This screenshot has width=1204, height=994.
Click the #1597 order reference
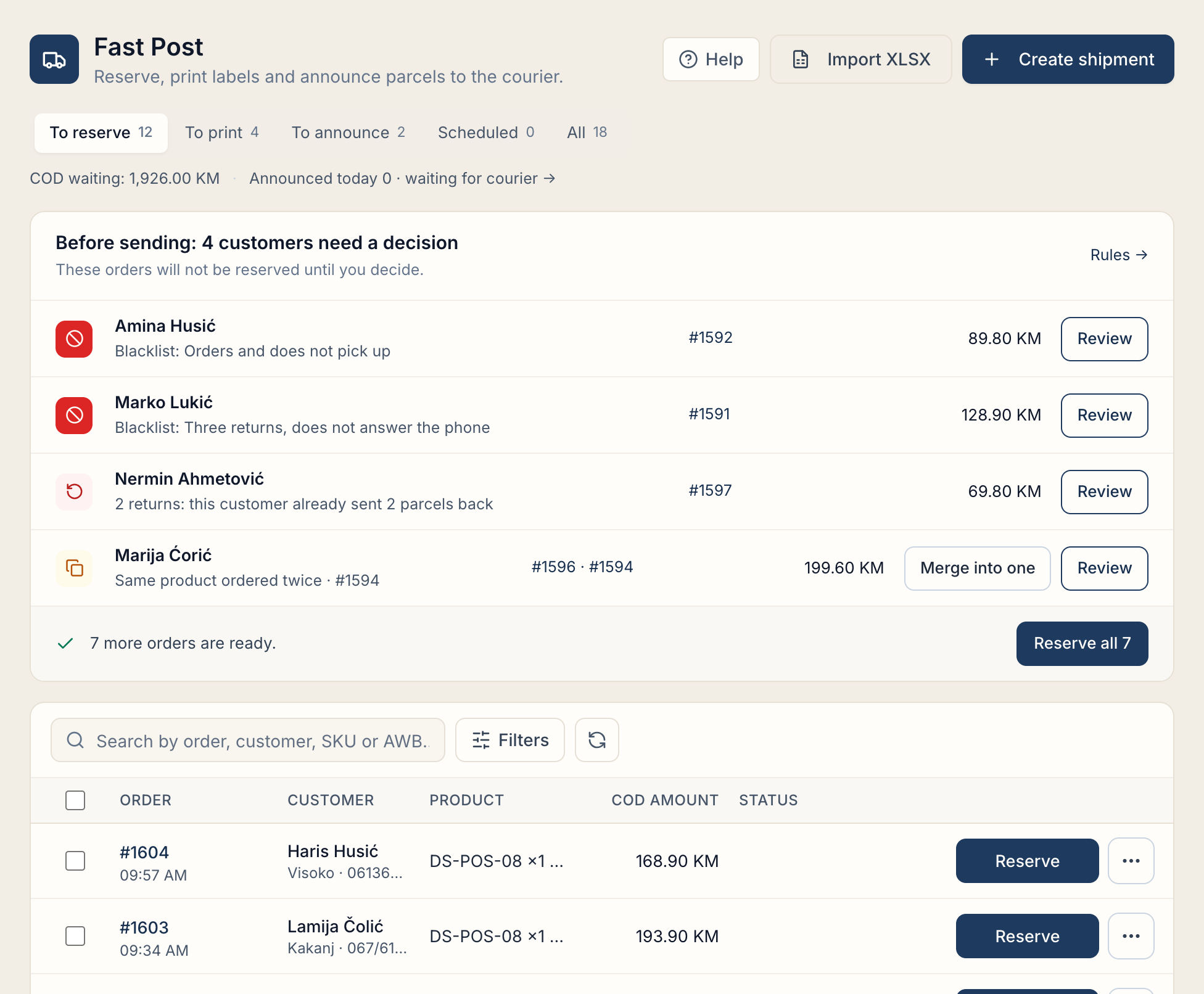(x=711, y=490)
